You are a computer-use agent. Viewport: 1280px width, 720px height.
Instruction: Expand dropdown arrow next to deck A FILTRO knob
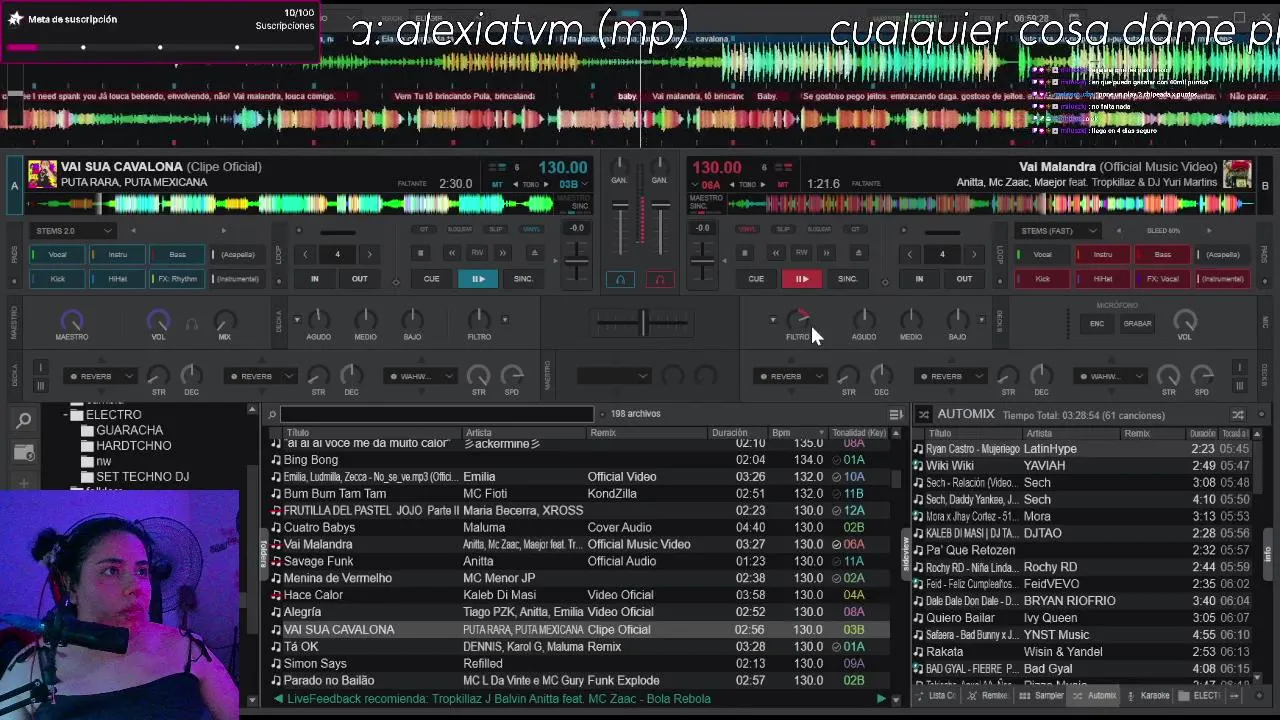[505, 320]
